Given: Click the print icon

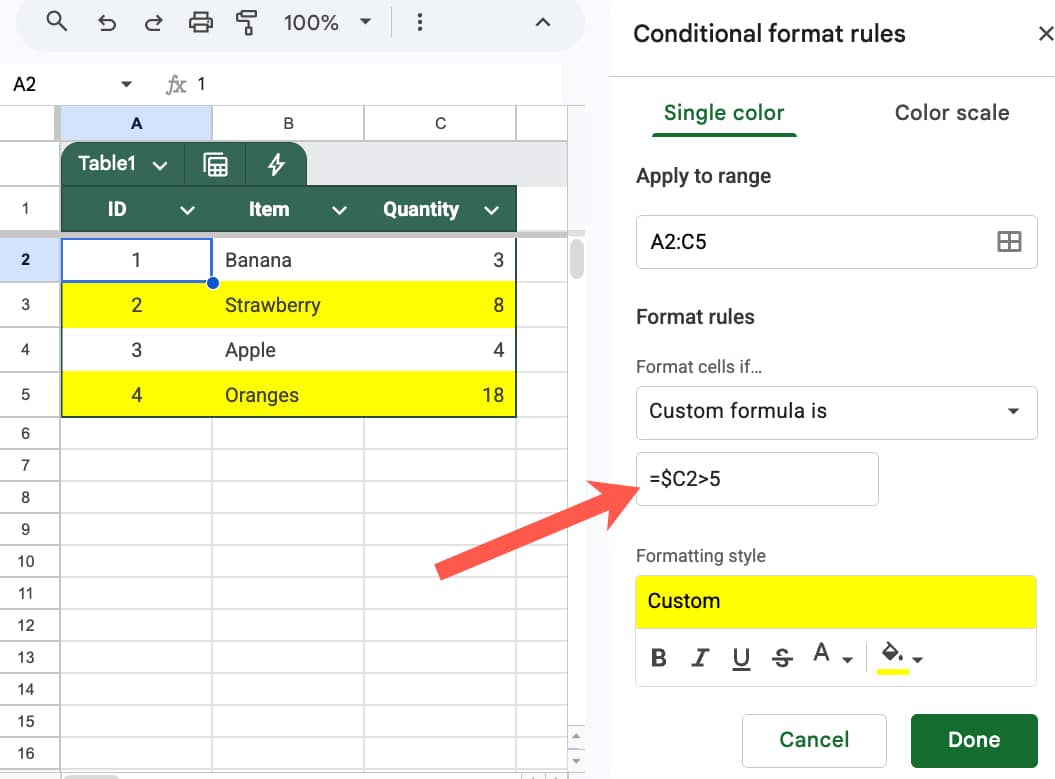Looking at the screenshot, I should tap(201, 23).
